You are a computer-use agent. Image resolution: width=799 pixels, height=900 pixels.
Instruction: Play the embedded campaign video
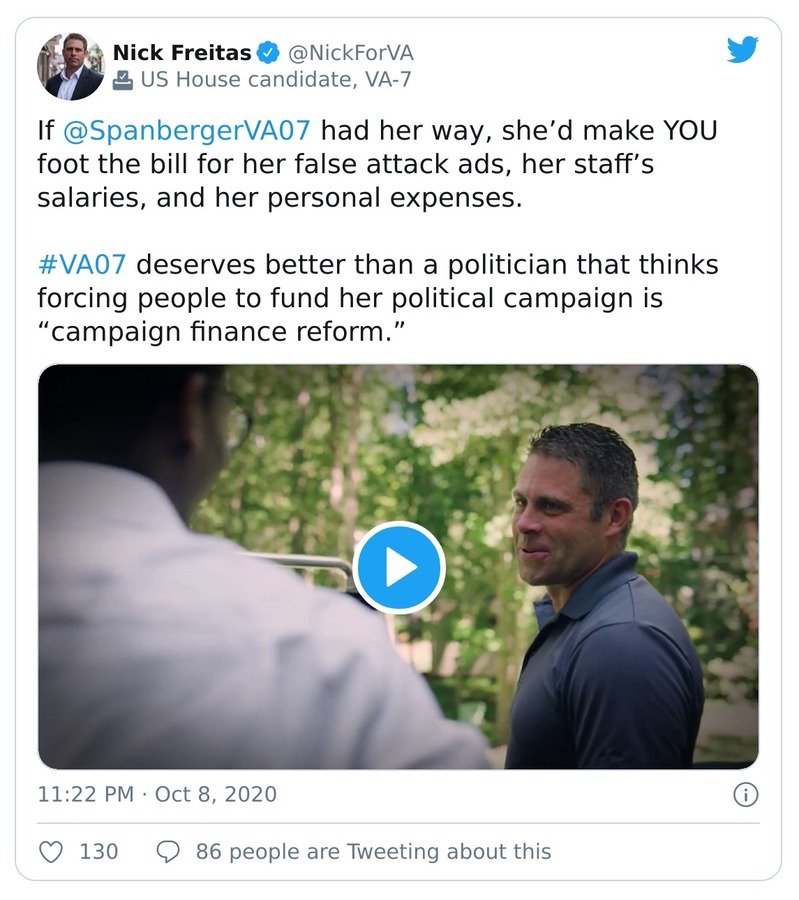coord(399,567)
